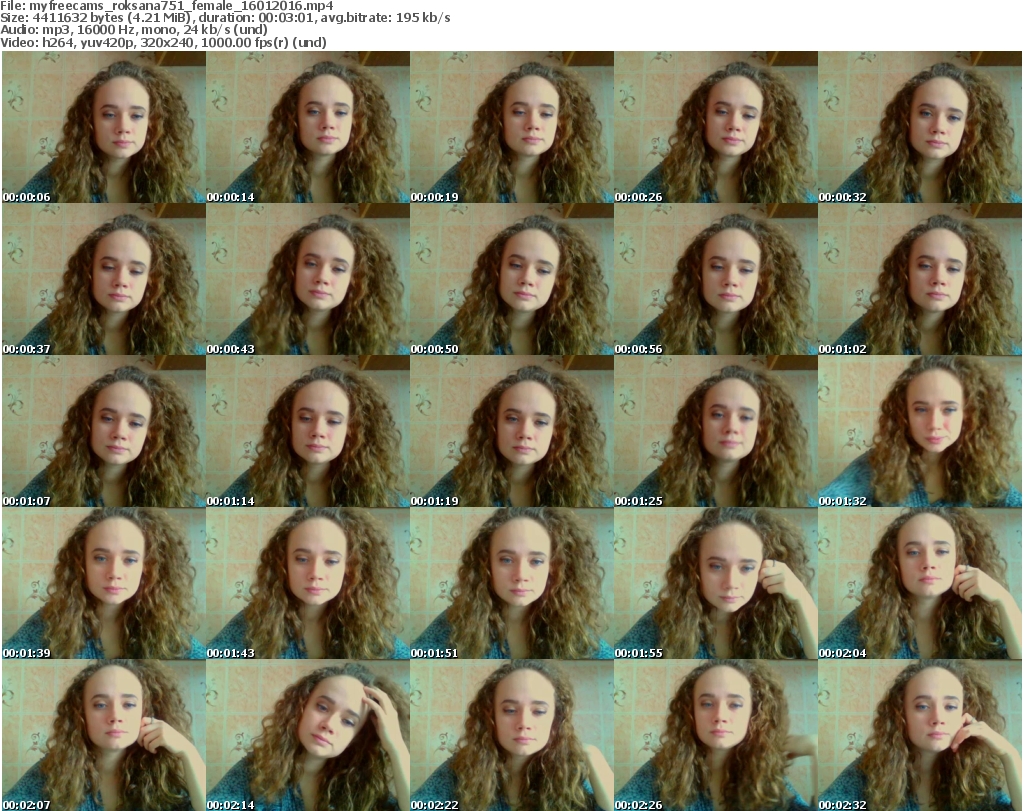Click the Size and duration info line

tap(225, 18)
